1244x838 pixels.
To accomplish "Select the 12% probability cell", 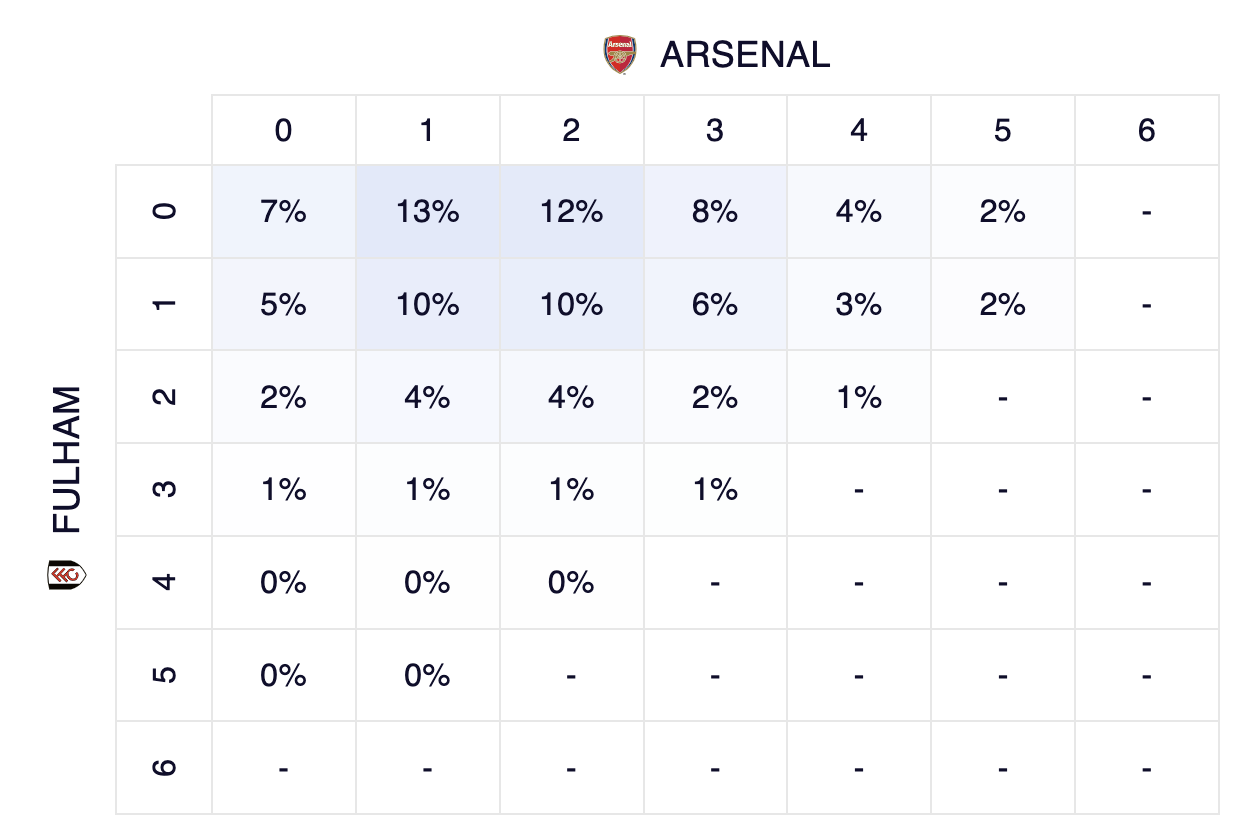I will 571,212.
